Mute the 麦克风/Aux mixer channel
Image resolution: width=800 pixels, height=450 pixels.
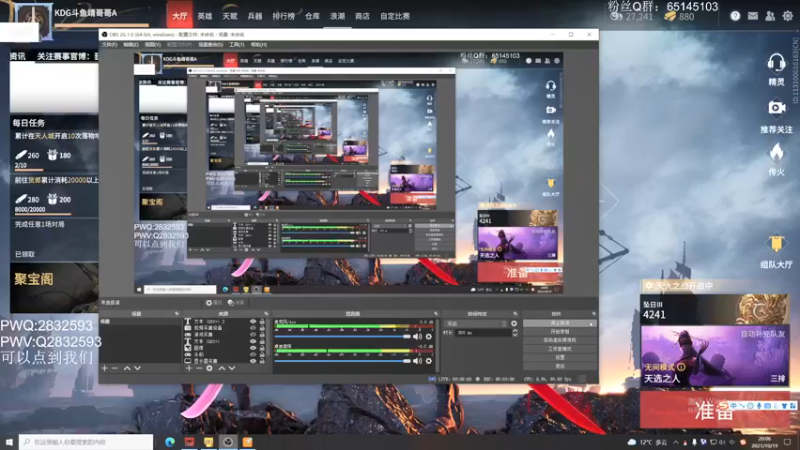[x=417, y=337]
